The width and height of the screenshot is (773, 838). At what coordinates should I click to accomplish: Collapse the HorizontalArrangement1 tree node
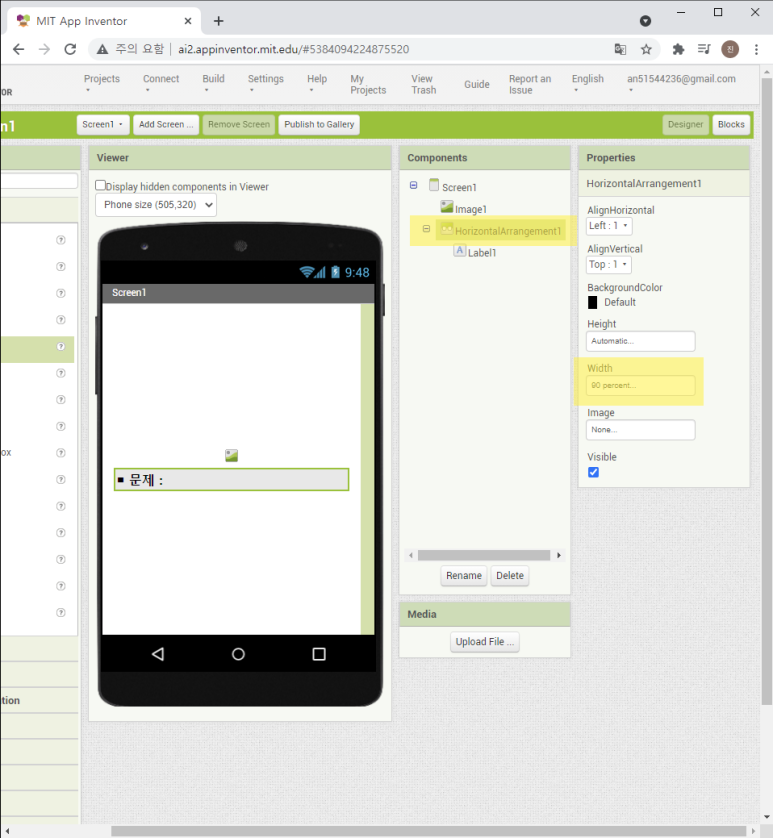click(426, 229)
